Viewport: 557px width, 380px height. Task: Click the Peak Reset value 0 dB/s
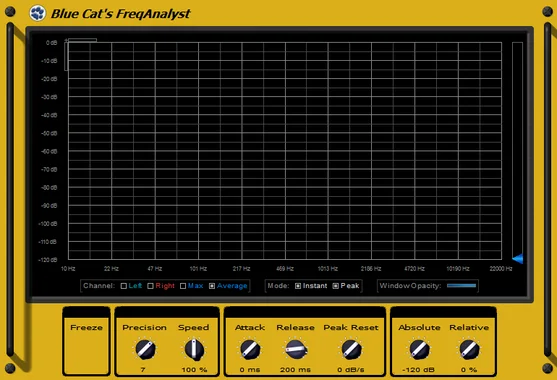pyautogui.click(x=351, y=370)
